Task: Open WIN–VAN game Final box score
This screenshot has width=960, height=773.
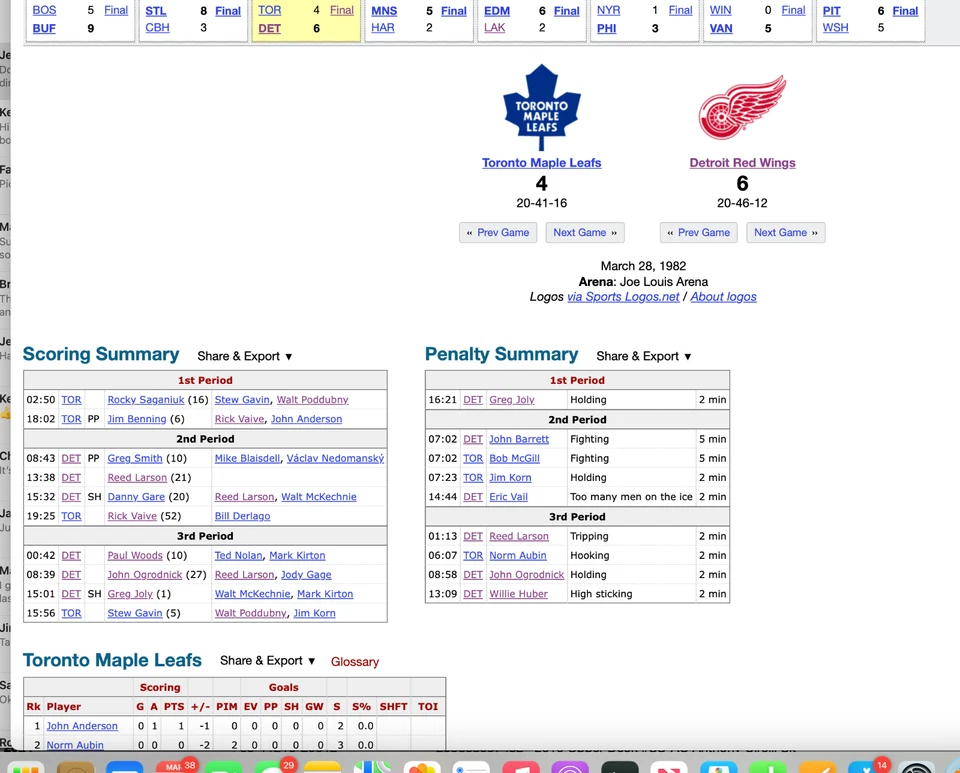Action: coord(793,10)
